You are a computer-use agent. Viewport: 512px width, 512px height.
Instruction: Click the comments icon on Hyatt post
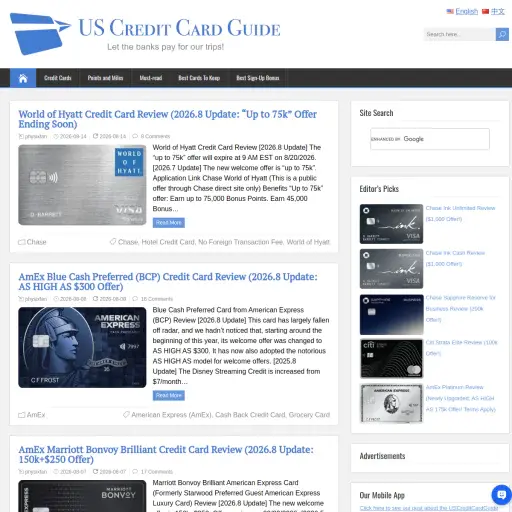click(135, 136)
